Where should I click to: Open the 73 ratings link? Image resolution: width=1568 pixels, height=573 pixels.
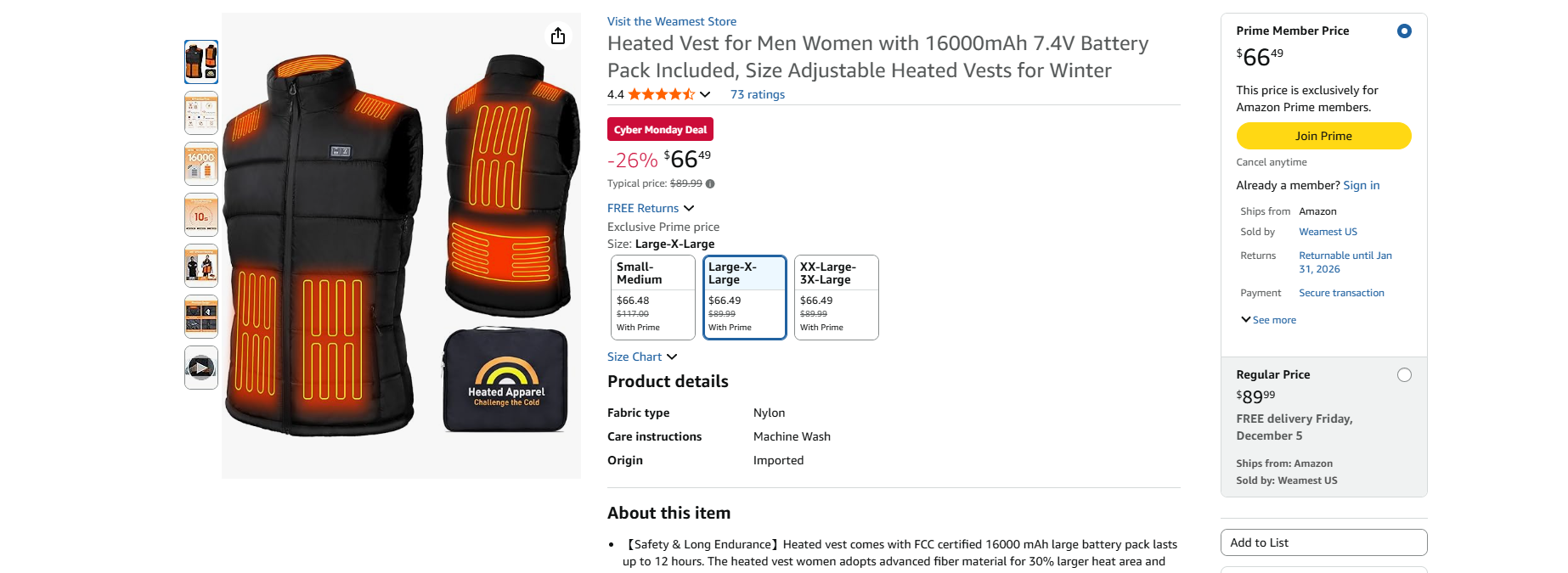(757, 94)
